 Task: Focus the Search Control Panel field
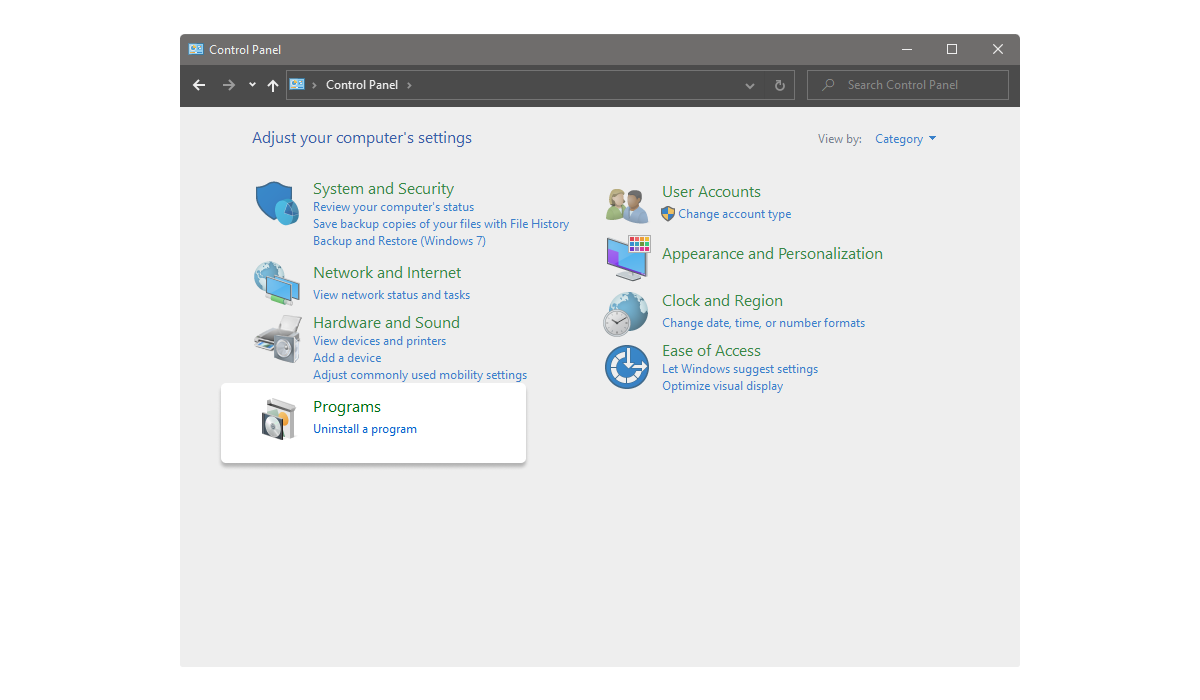point(907,85)
